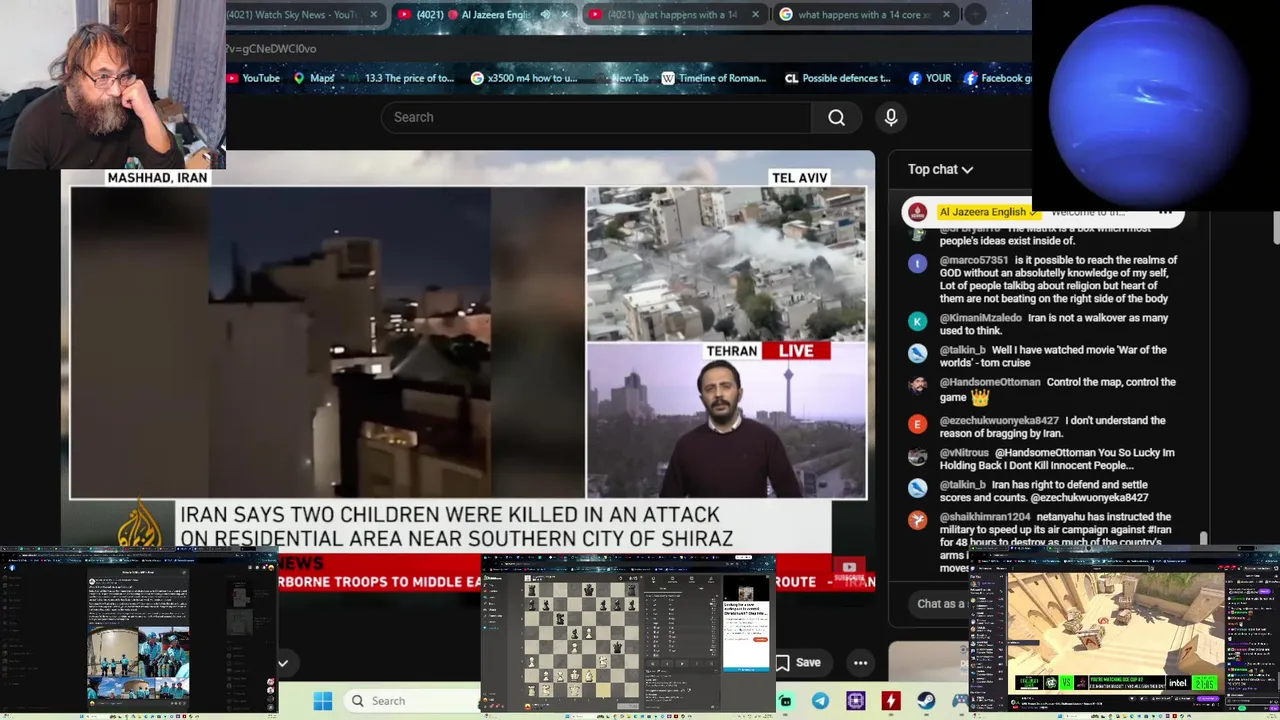Open the Facebook groups bookmark
The image size is (1280, 720).
(x=998, y=78)
